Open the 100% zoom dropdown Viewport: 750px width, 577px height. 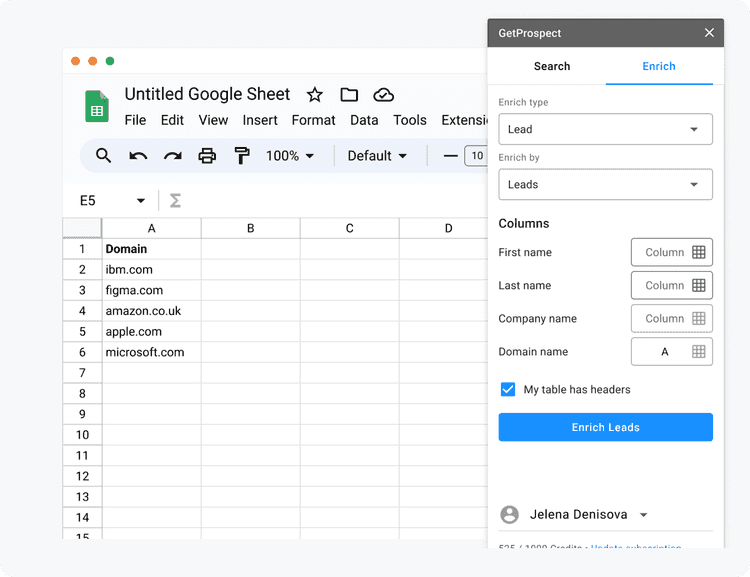(290, 156)
